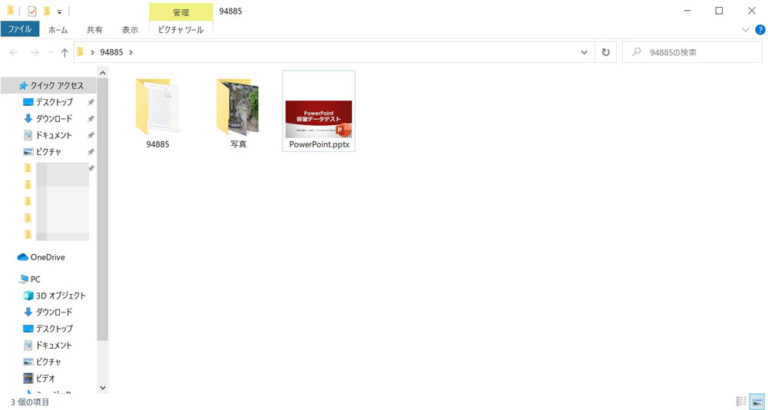The height and width of the screenshot is (410, 768).
Task: Open the 写真 folder
Action: (238, 106)
